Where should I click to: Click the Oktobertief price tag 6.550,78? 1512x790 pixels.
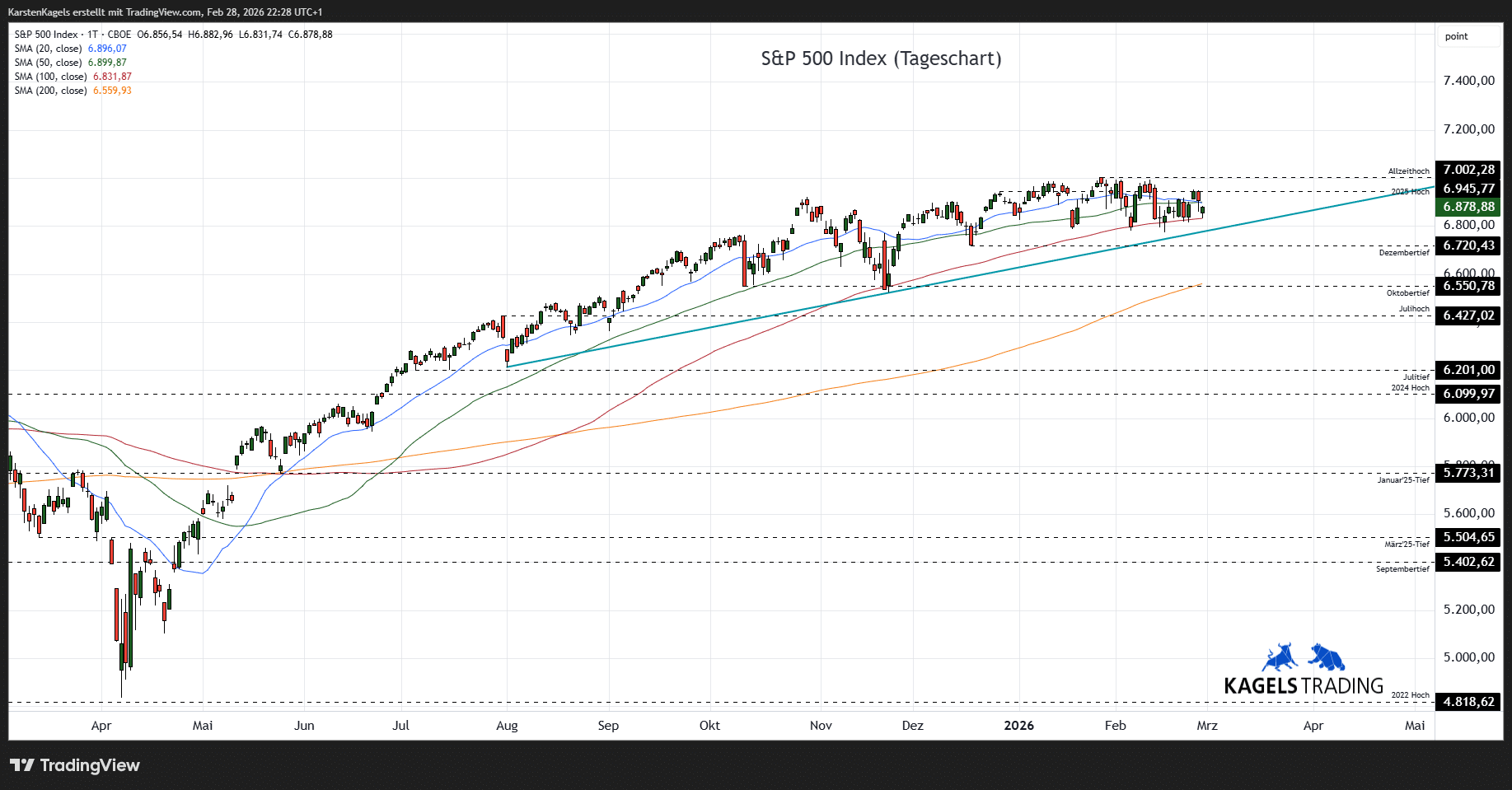[1468, 286]
